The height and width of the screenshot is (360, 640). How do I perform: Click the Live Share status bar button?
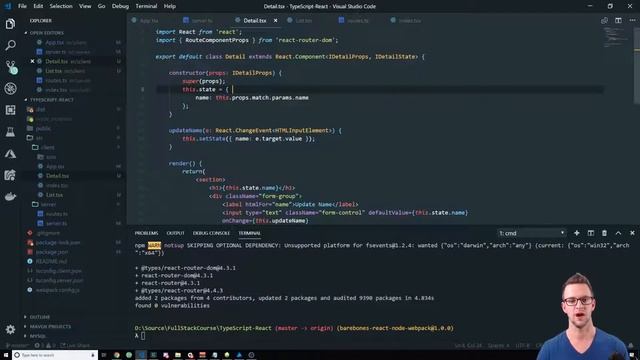tap(75, 346)
